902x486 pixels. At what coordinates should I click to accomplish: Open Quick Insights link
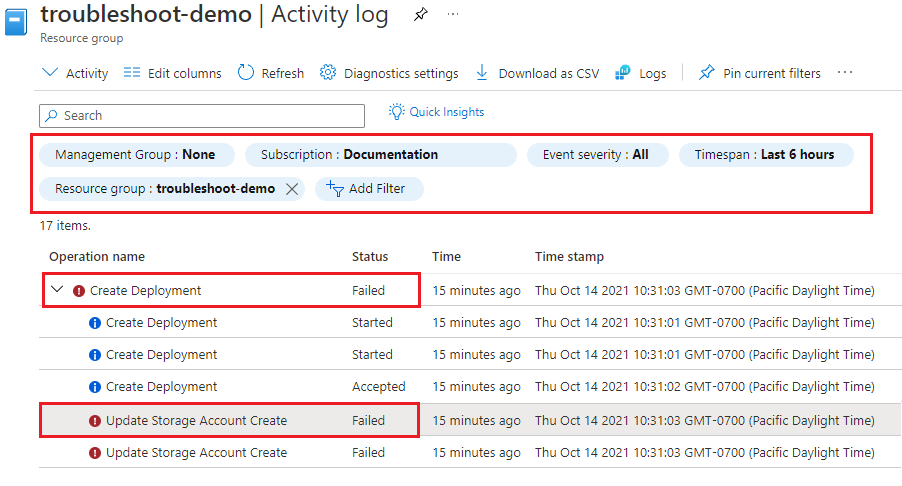(x=436, y=112)
